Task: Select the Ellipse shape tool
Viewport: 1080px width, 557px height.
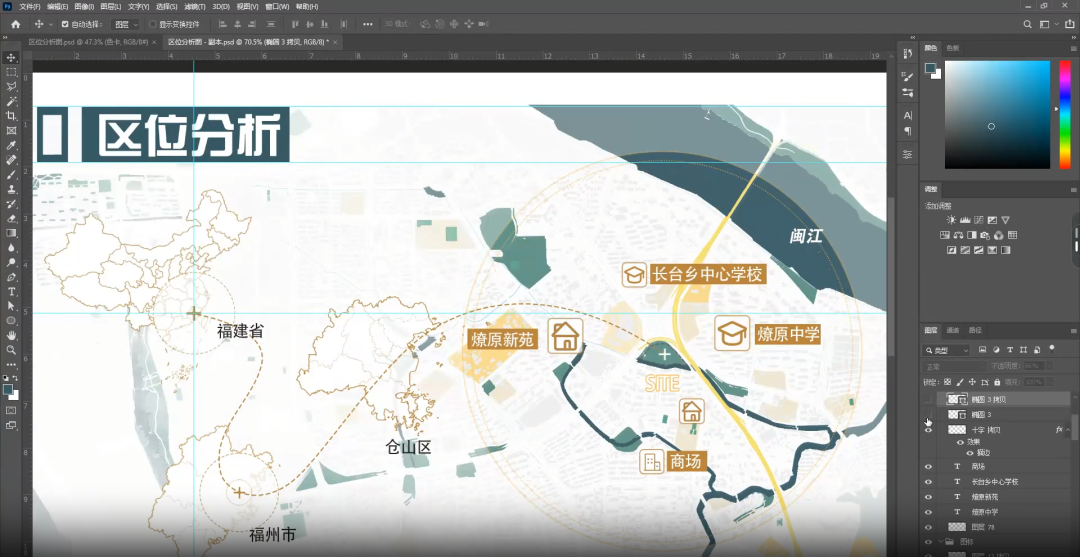Action: coord(11,321)
